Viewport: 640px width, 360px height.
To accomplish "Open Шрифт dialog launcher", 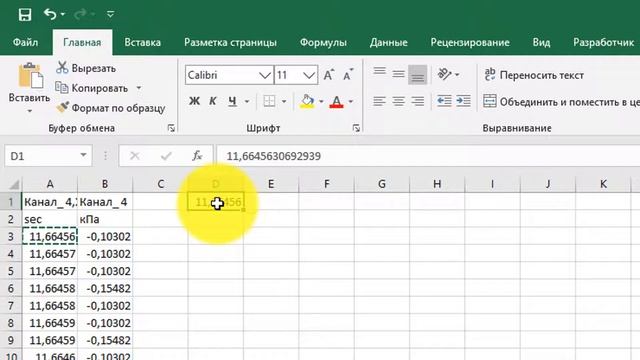I will pyautogui.click(x=356, y=128).
